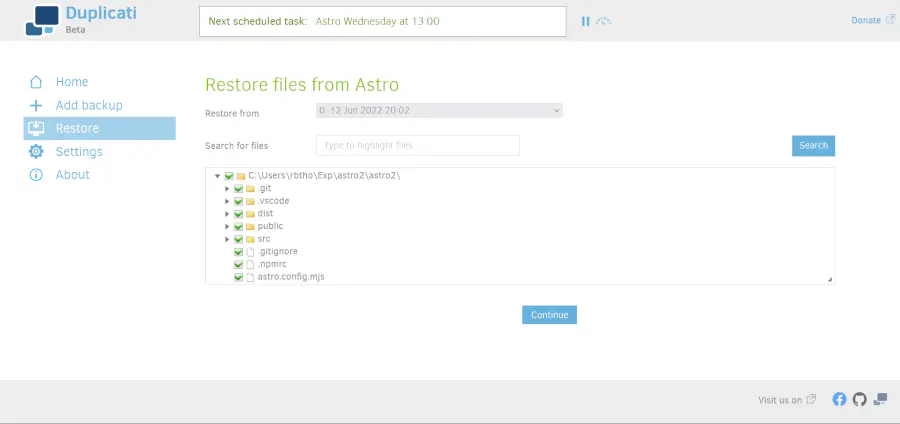Click the .vscode folder name
The width and height of the screenshot is (900, 424).
pyautogui.click(x=274, y=201)
